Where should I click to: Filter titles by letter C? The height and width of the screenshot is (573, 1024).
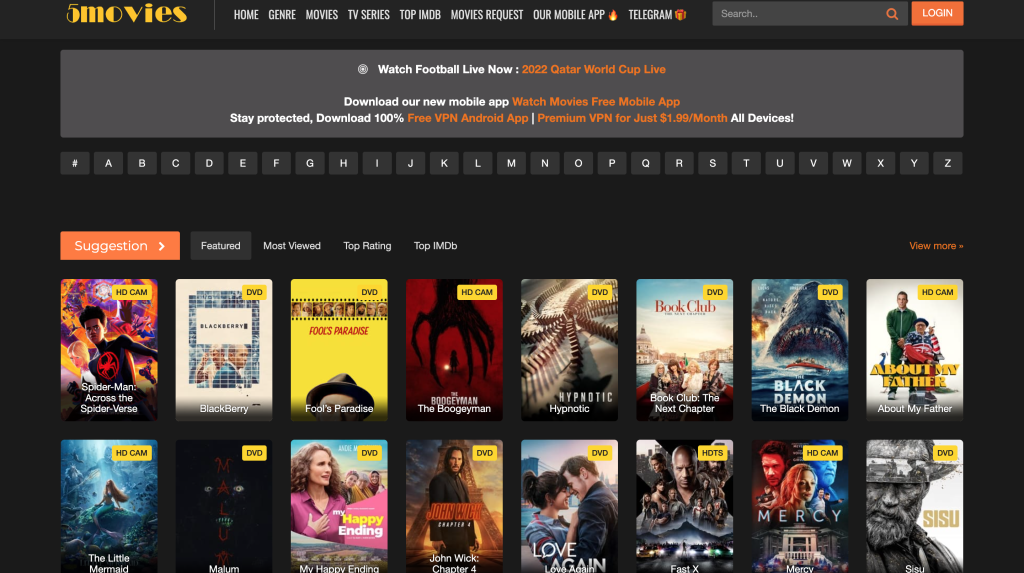176,163
